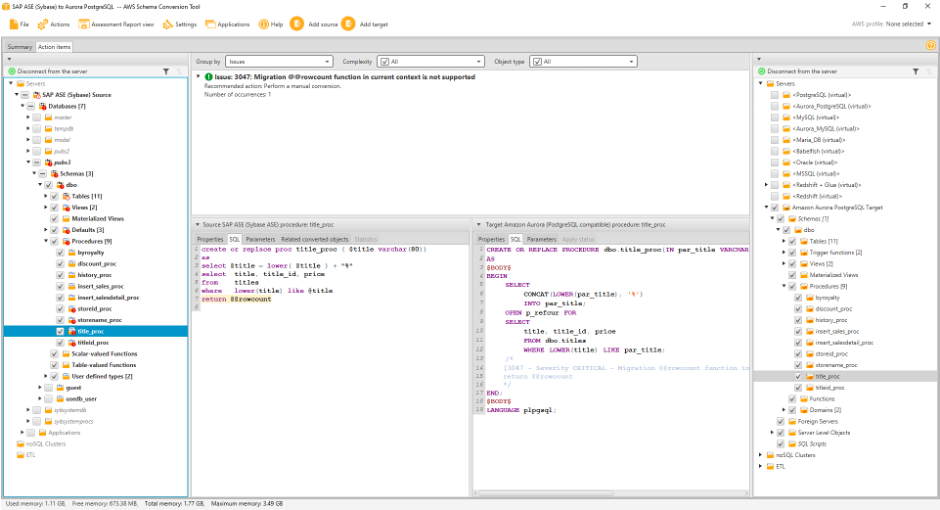Click Disconnect from the server in source panel
This screenshot has width=940, height=510.
tap(50, 71)
